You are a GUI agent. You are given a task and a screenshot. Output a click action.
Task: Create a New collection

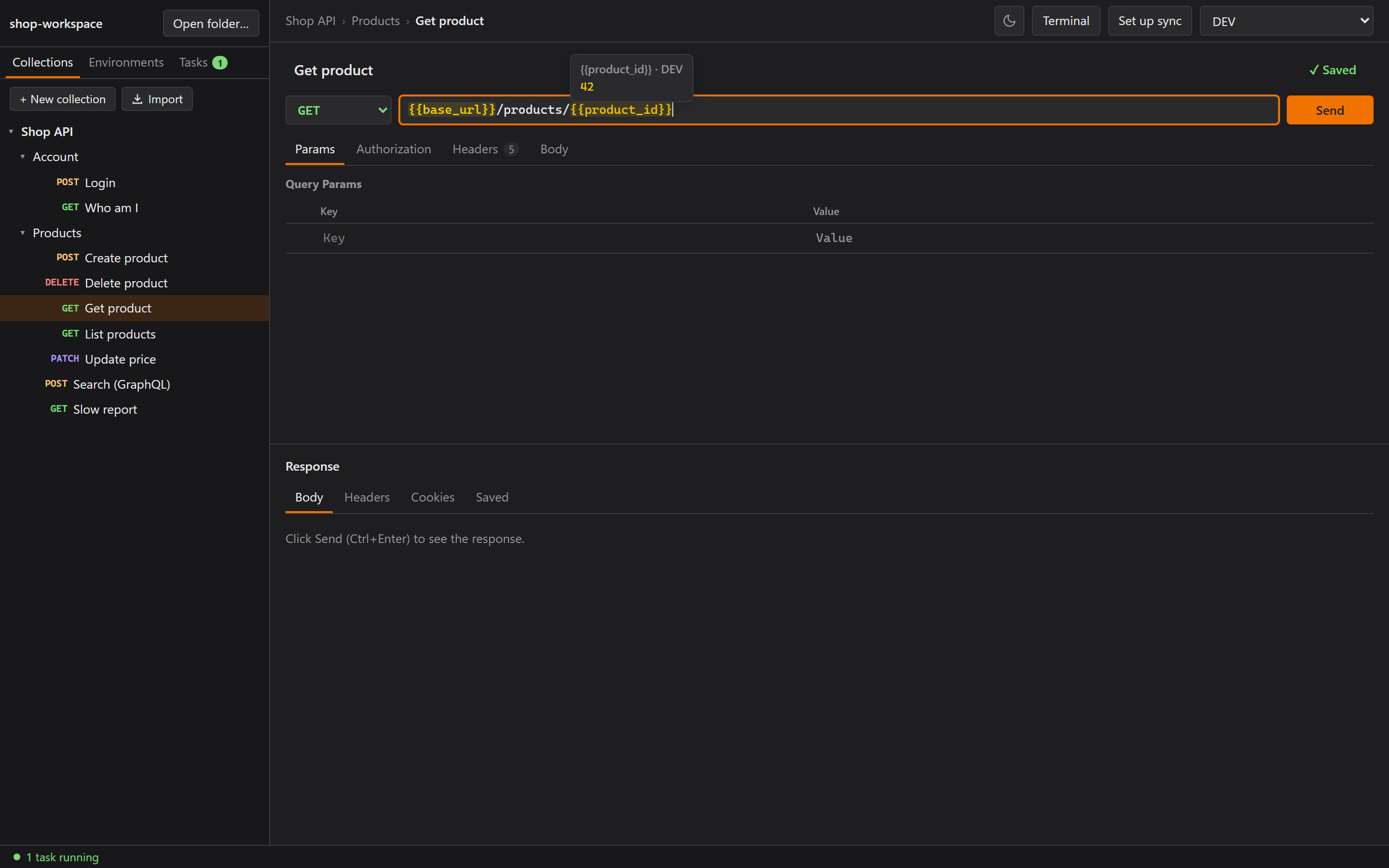(x=63, y=99)
